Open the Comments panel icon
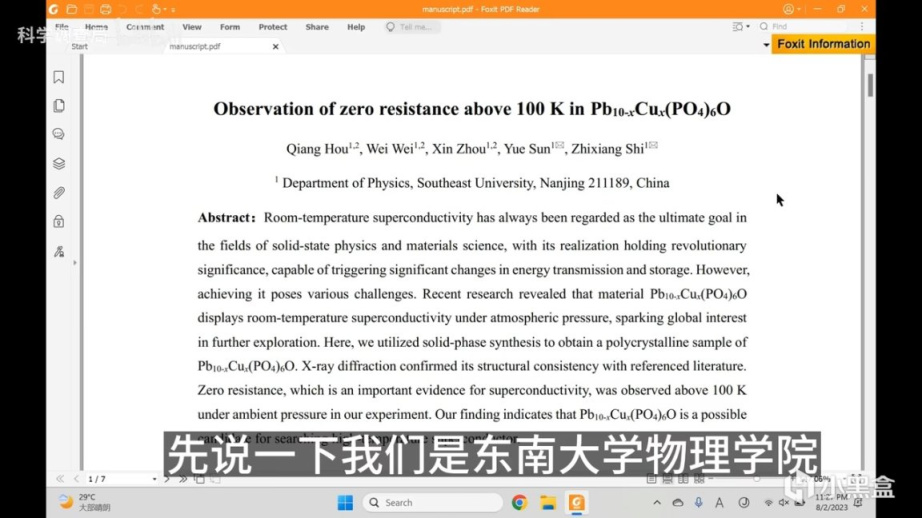Image resolution: width=922 pixels, height=518 pixels. click(59, 135)
